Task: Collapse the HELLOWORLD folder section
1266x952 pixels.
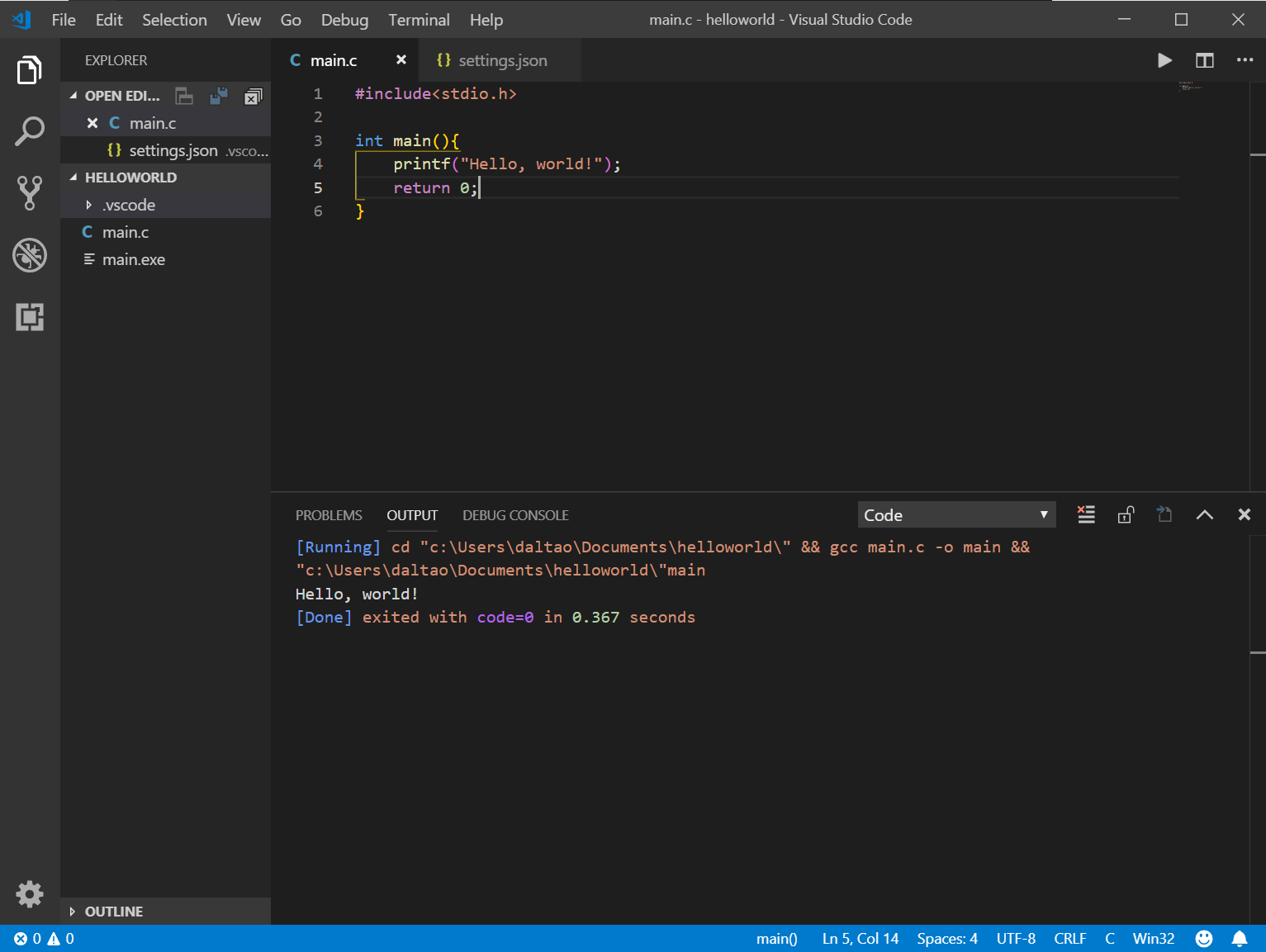Action: [x=165, y=178]
